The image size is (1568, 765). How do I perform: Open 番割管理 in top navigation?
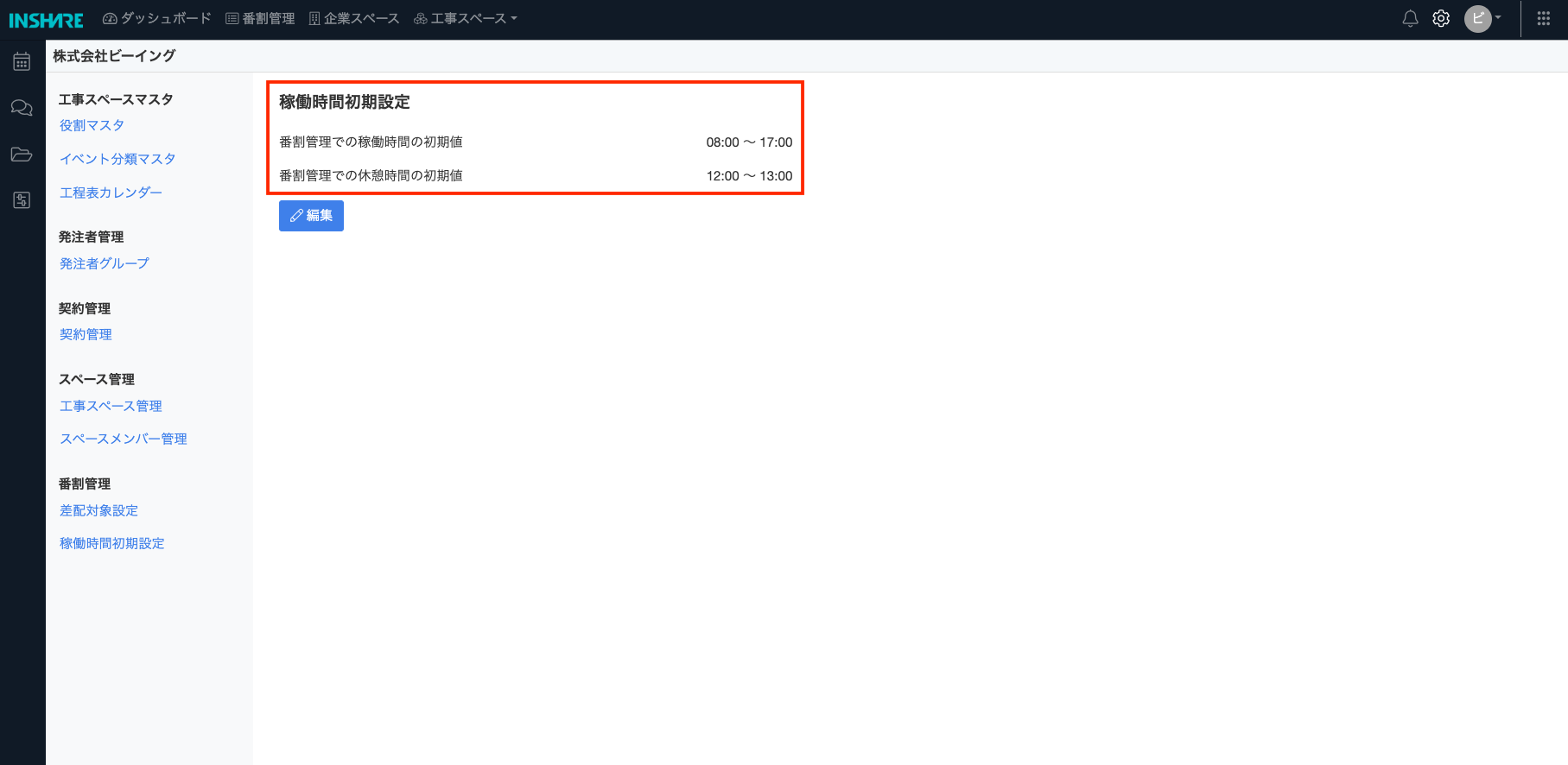(260, 18)
